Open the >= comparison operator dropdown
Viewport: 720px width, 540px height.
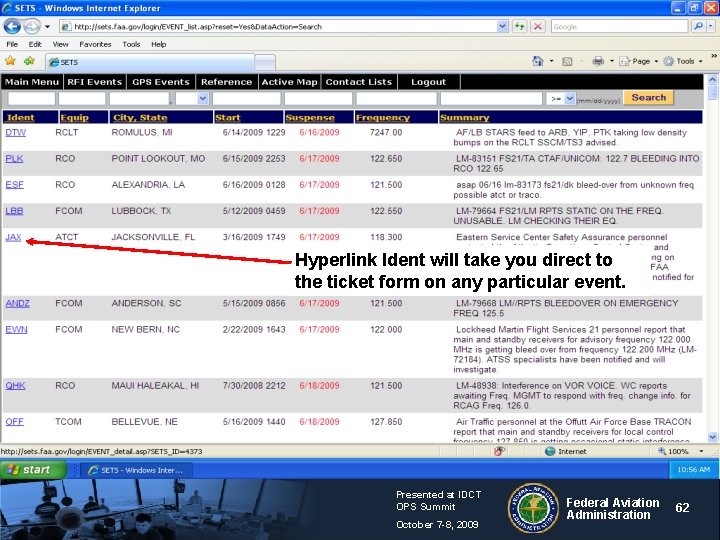(x=569, y=98)
